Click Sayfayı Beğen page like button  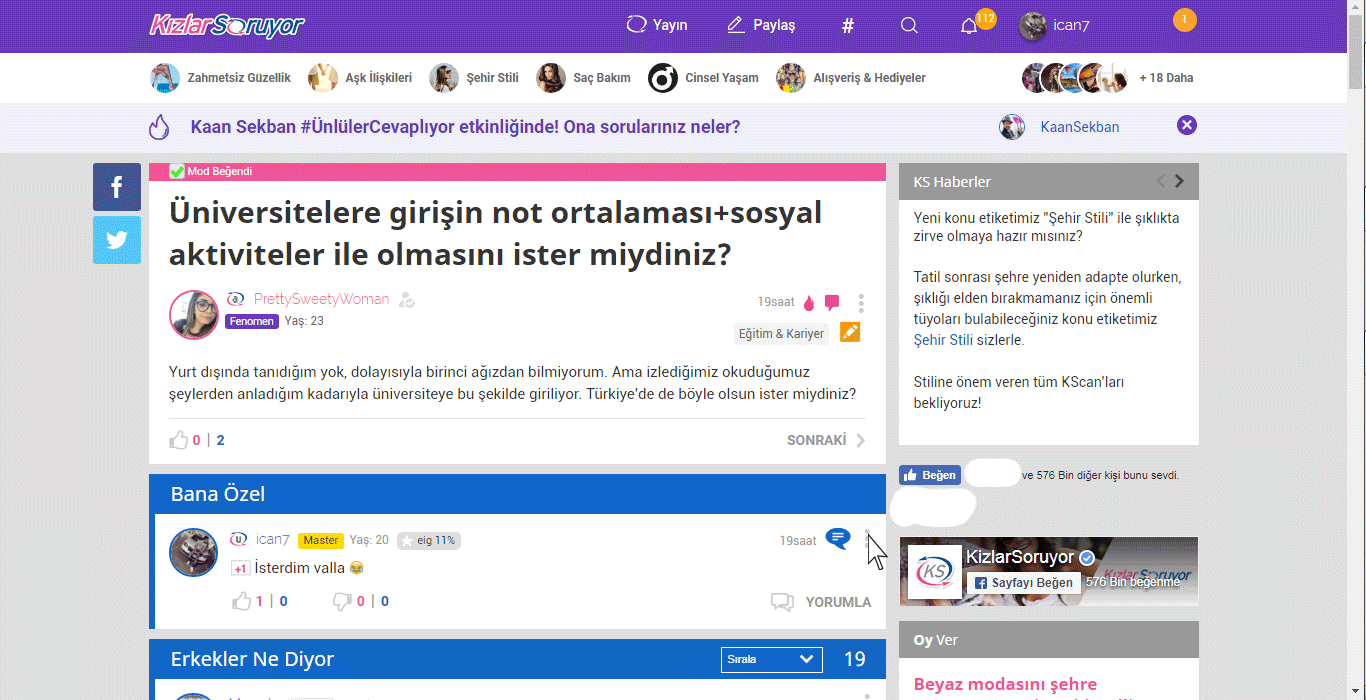click(x=1023, y=582)
